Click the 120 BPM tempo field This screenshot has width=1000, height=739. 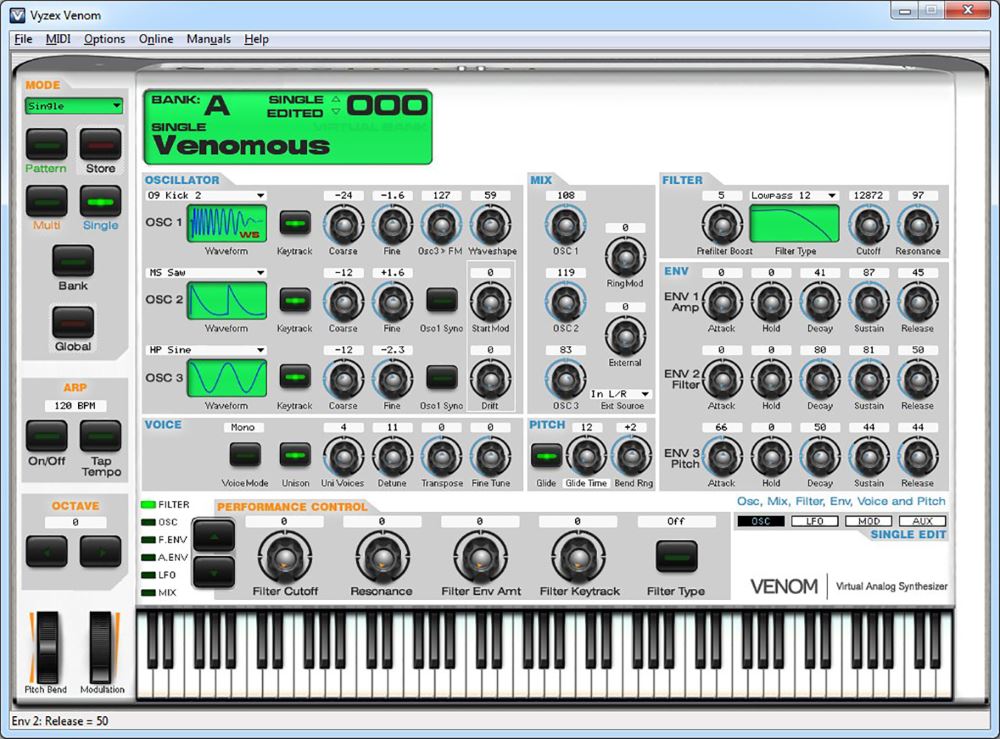(75, 406)
